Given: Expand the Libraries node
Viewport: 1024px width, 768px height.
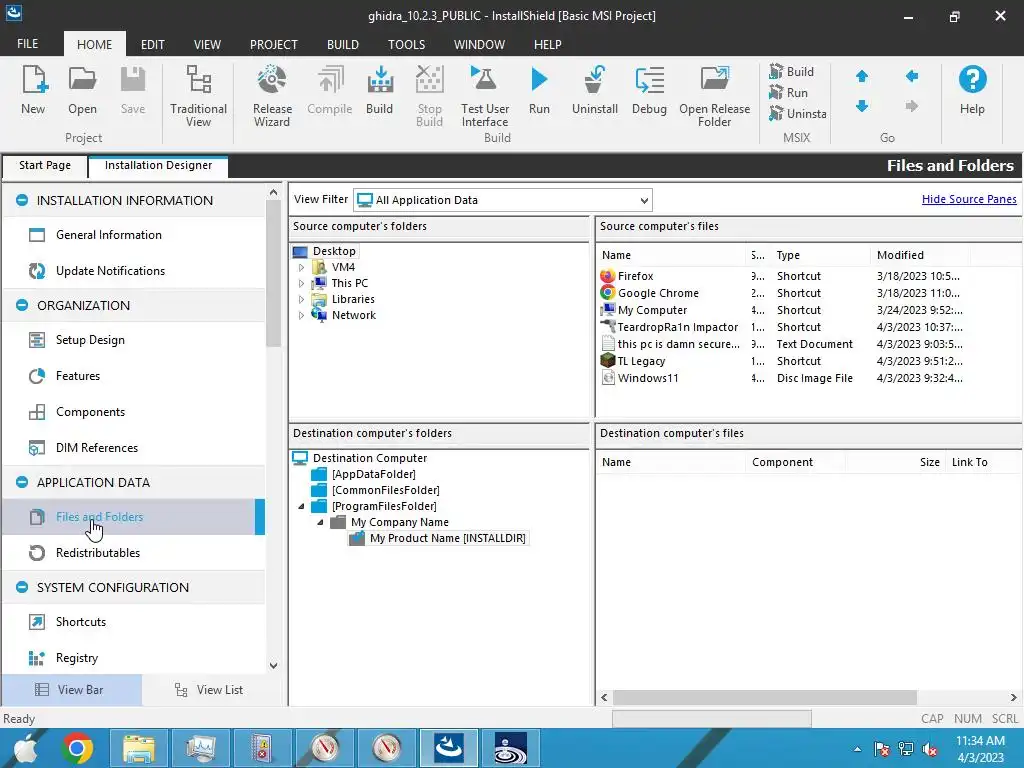Looking at the screenshot, I should [301, 299].
